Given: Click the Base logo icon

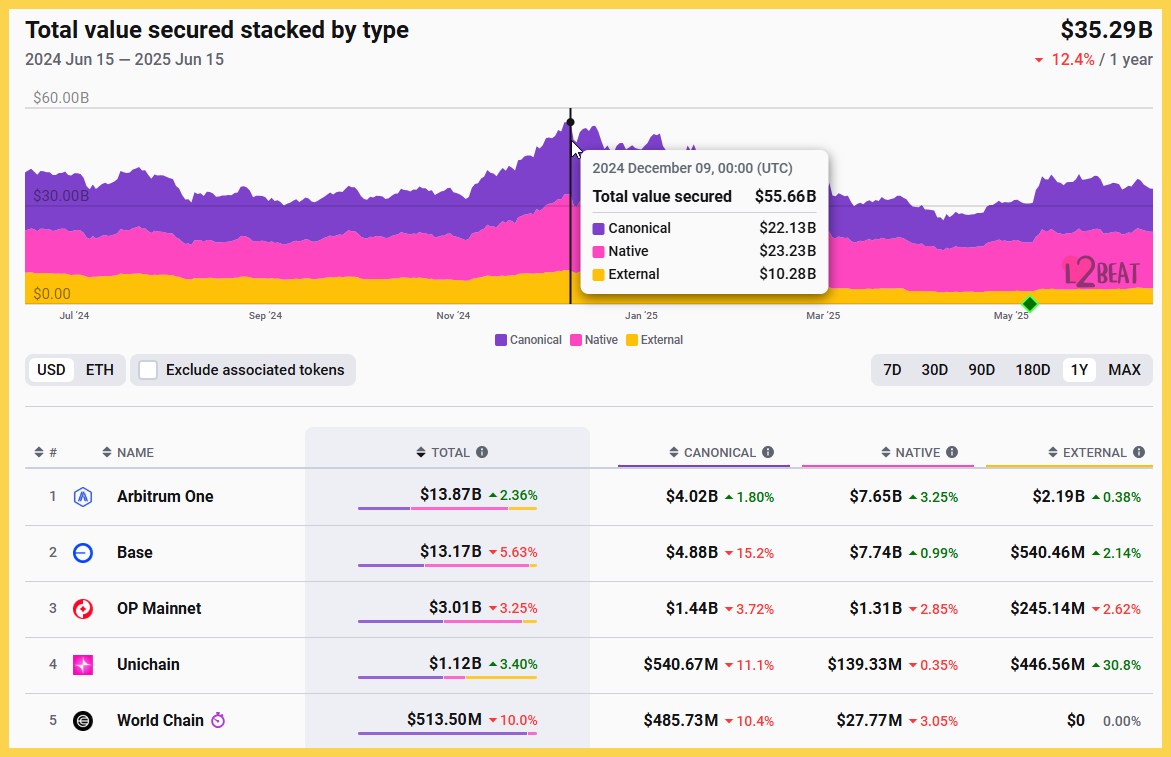Looking at the screenshot, I should 83,552.
